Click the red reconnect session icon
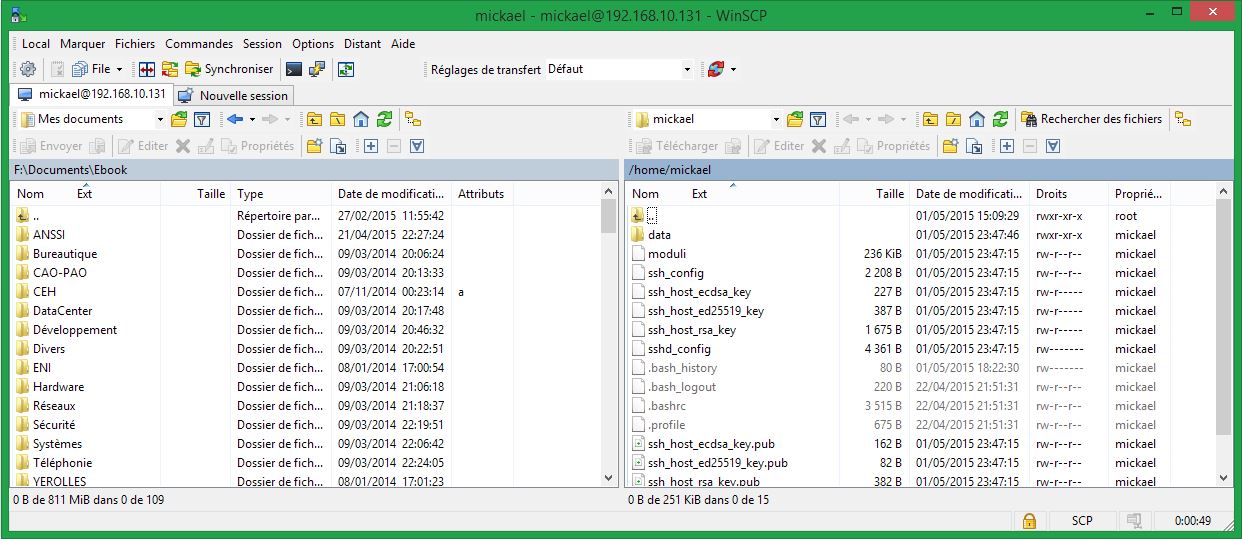Viewport: 1242px width, 539px height. click(715, 69)
